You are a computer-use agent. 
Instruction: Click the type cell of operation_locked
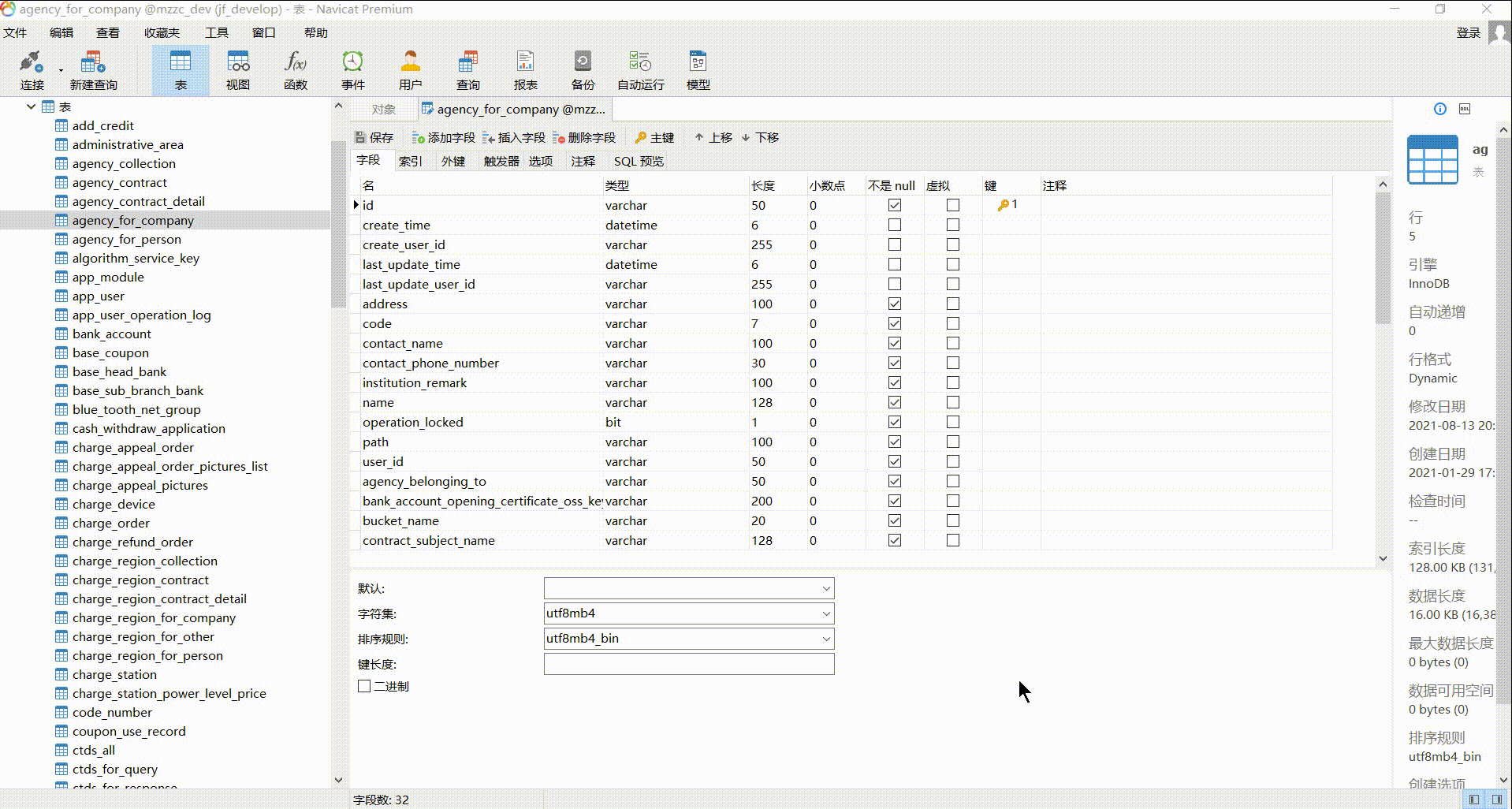point(676,422)
